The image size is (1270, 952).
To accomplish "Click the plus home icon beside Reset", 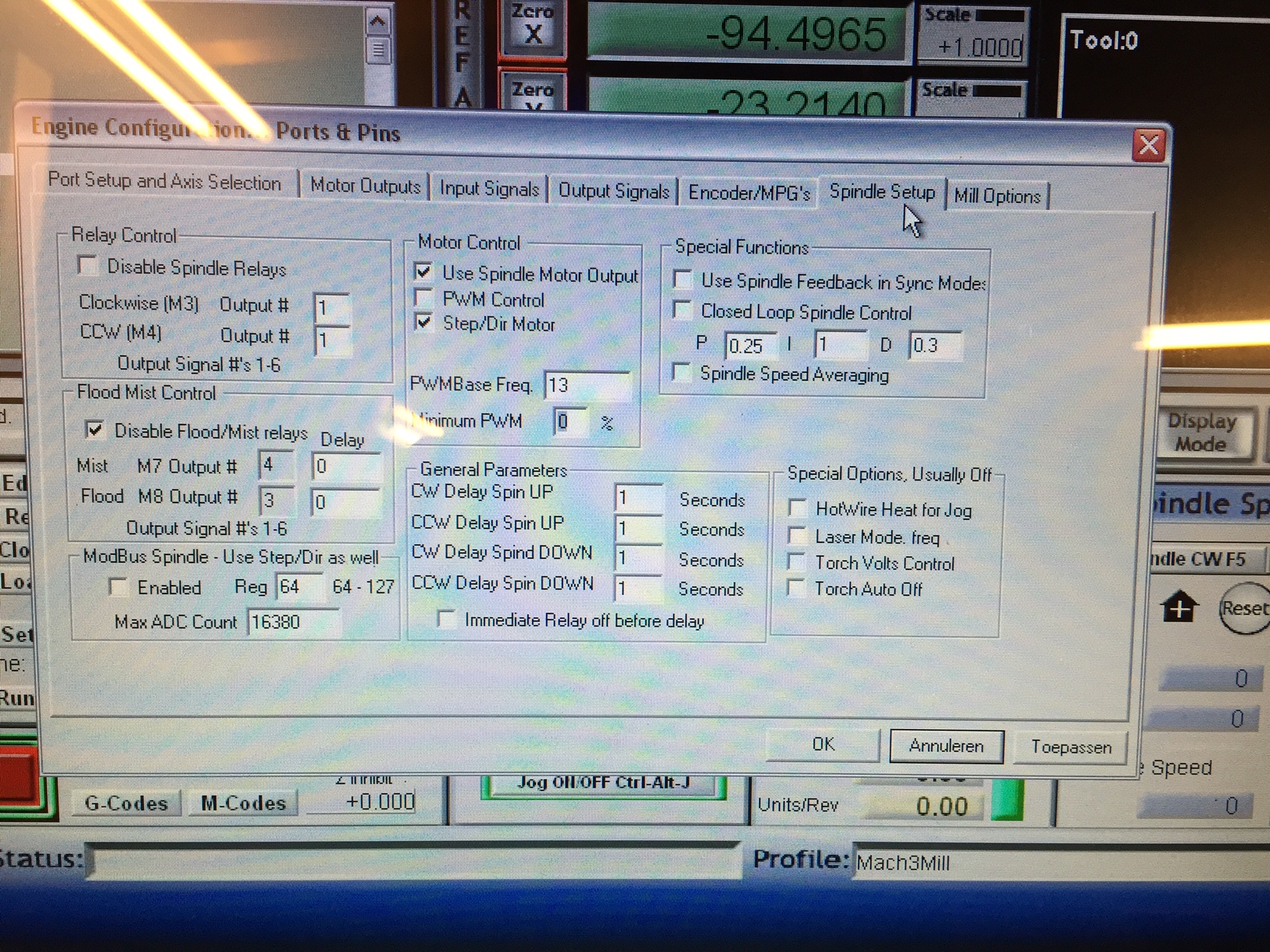I will (1180, 607).
